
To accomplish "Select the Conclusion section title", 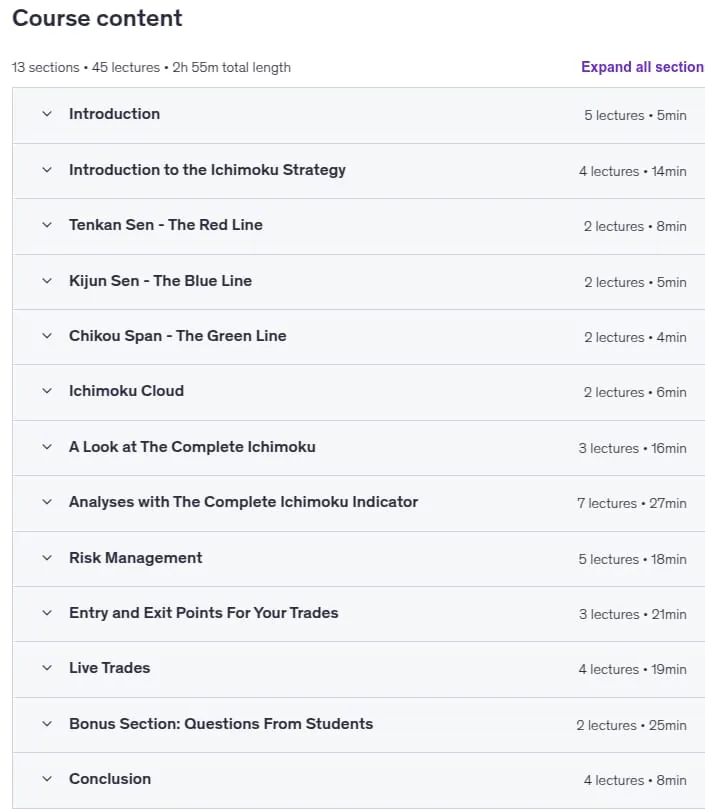I will (x=110, y=779).
